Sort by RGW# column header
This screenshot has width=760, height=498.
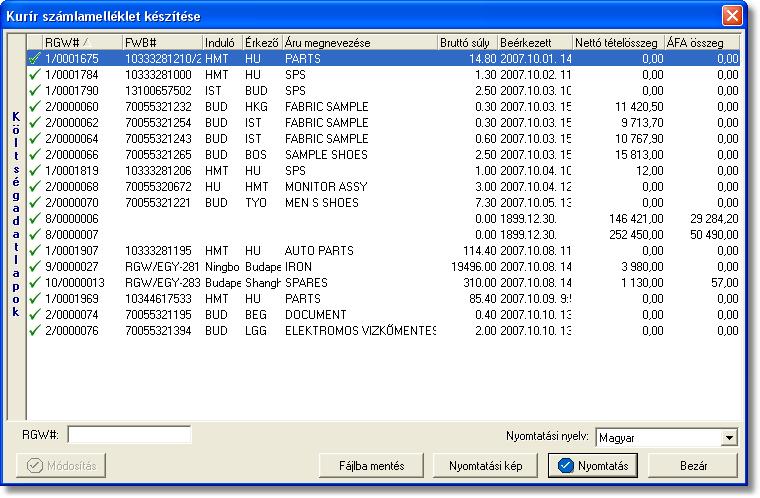click(x=82, y=43)
